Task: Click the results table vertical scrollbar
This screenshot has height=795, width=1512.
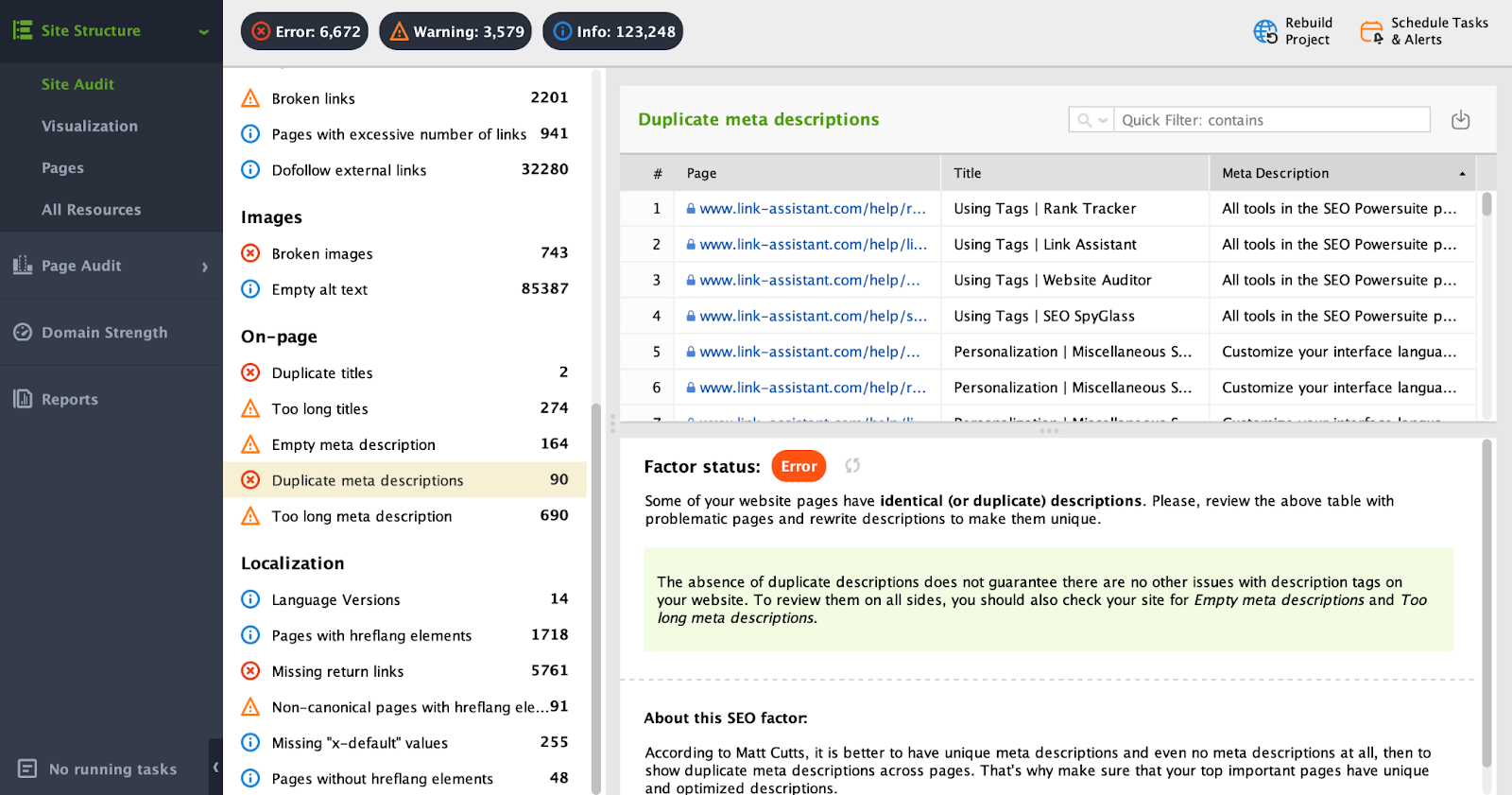Action: coord(1486,204)
